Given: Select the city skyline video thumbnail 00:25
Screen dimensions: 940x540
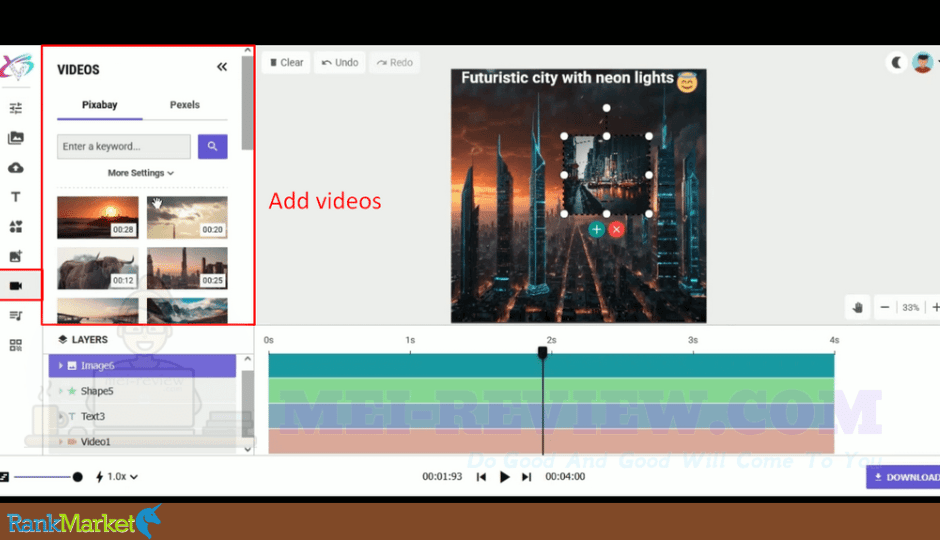Looking at the screenshot, I should click(x=187, y=268).
